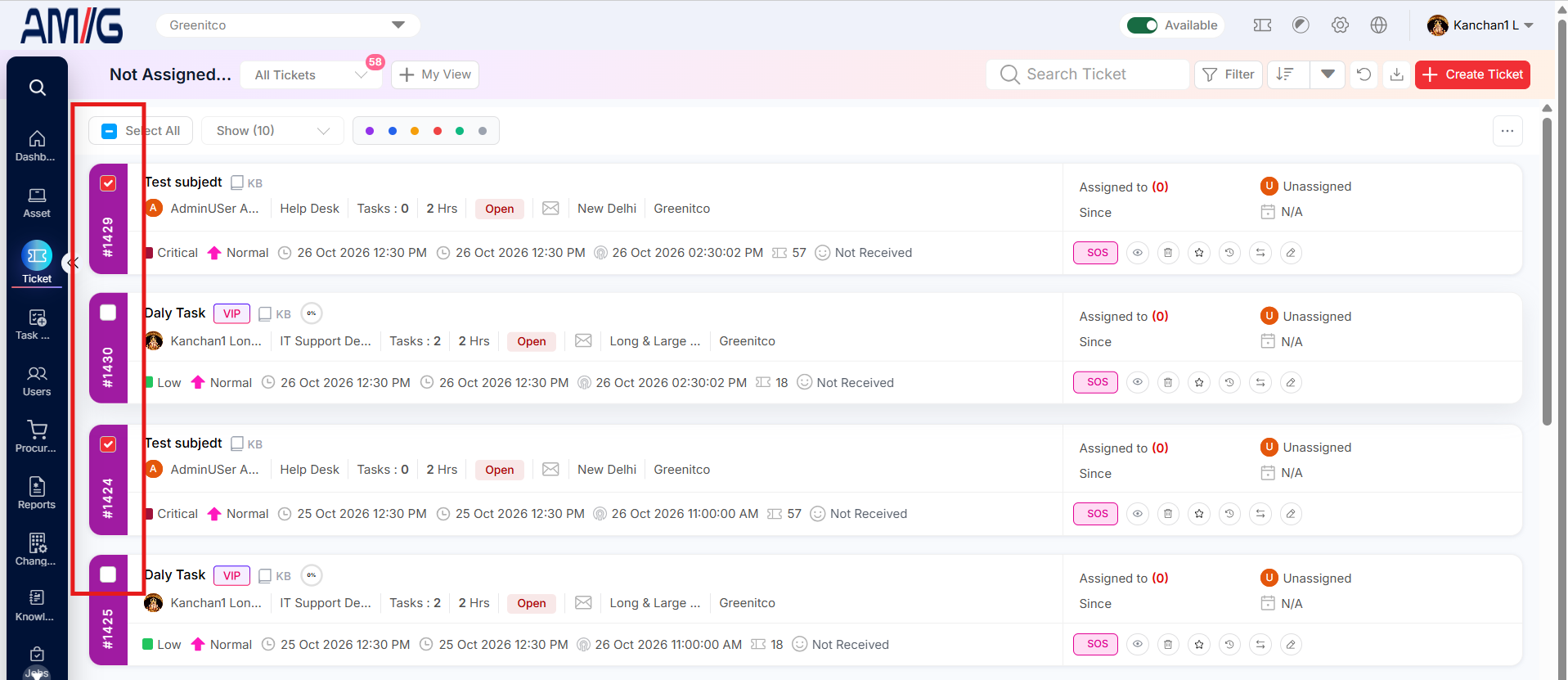Open the Kanchan1 L user menu

1480,25
